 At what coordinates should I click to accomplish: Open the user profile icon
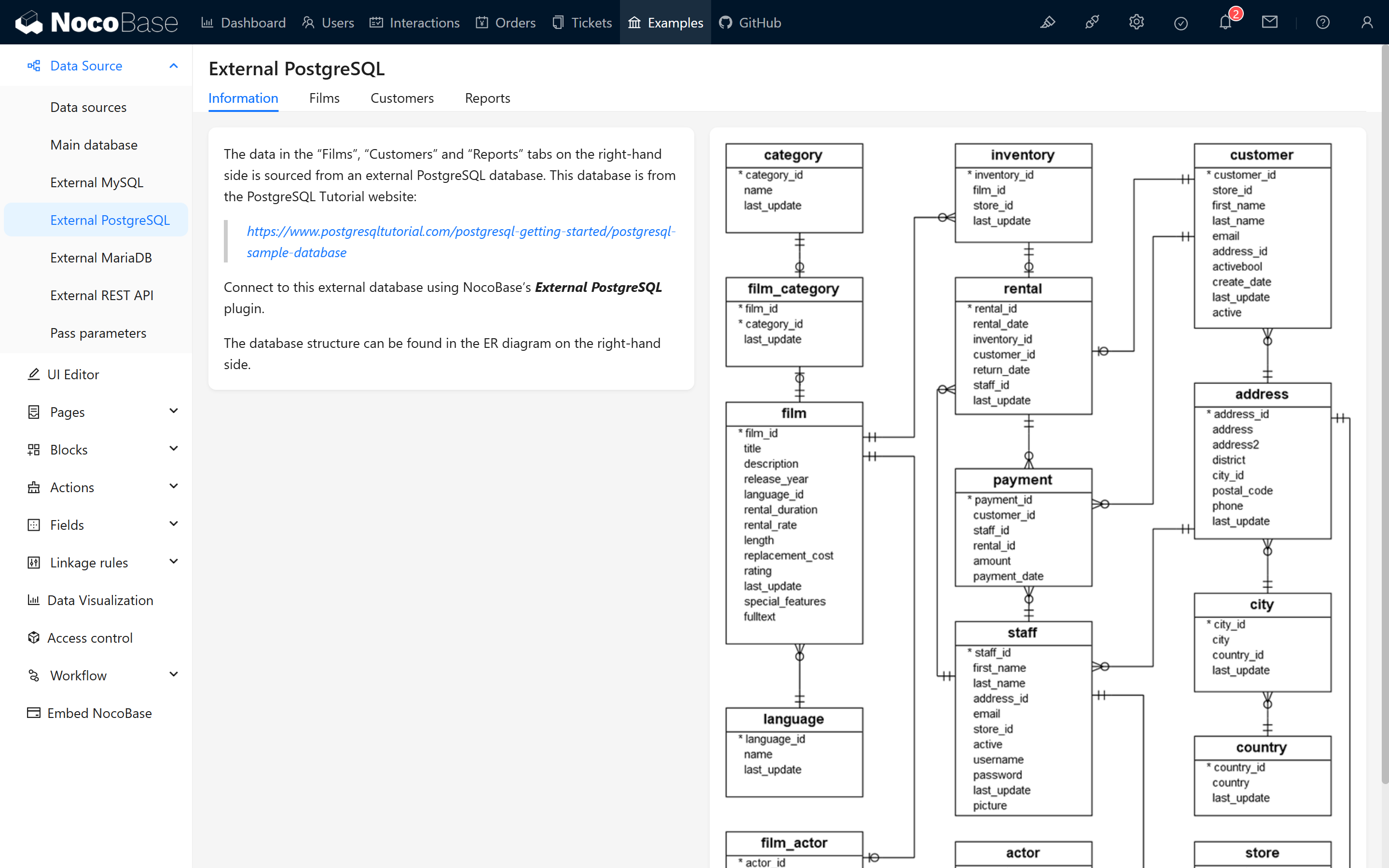(x=1367, y=22)
